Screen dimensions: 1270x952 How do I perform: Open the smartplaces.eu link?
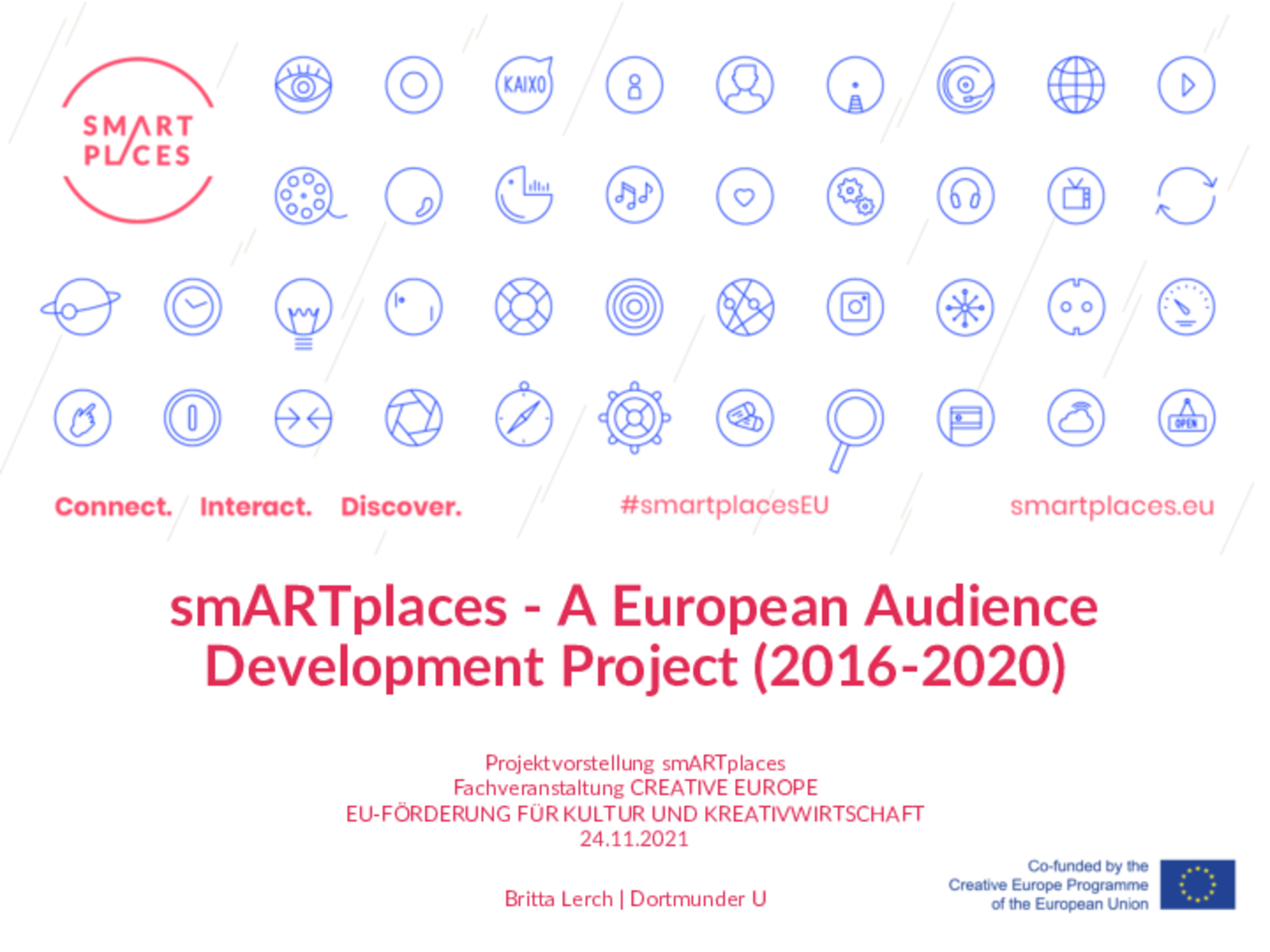pos(1112,506)
